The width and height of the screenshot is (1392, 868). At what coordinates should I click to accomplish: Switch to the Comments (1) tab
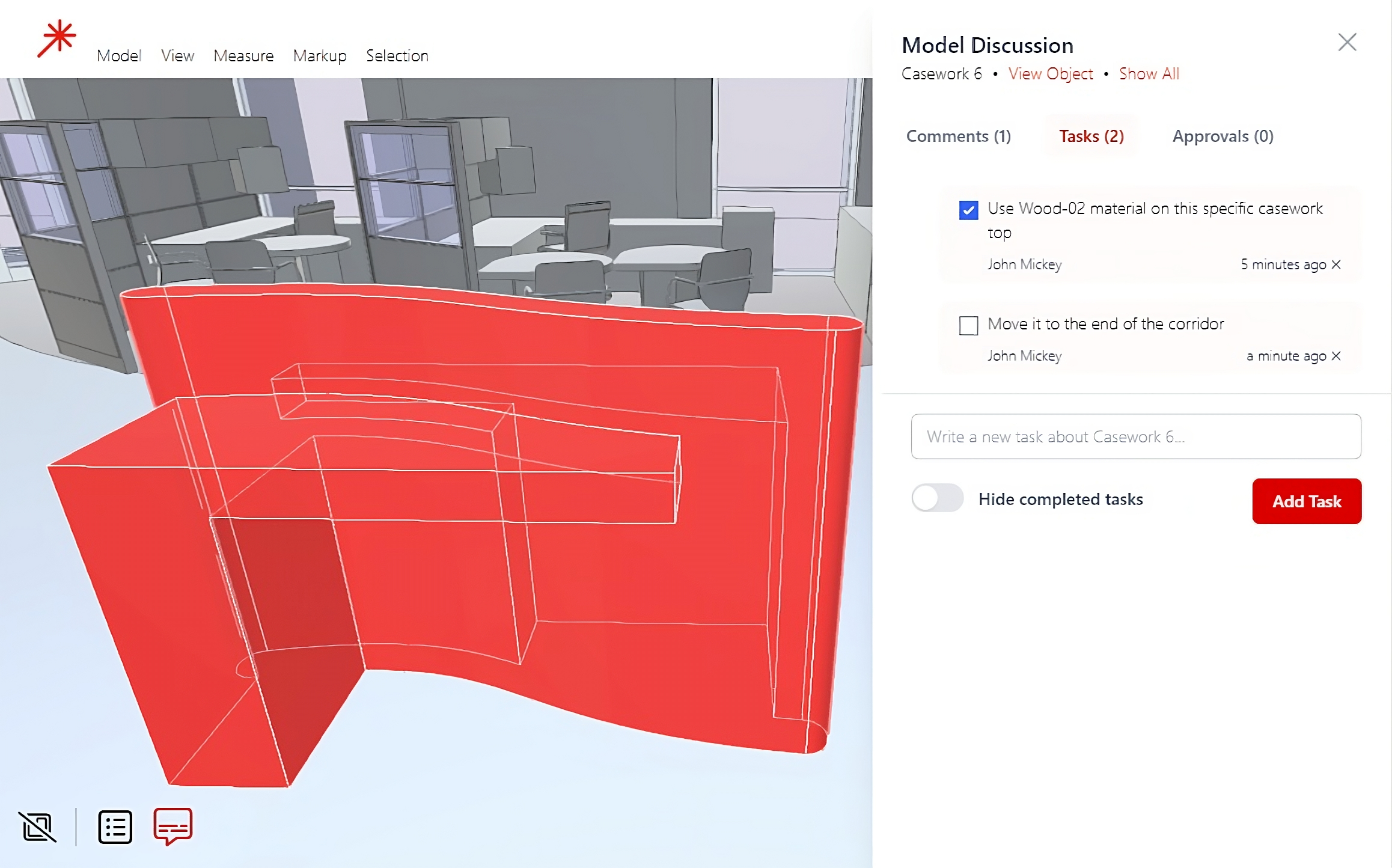(958, 136)
